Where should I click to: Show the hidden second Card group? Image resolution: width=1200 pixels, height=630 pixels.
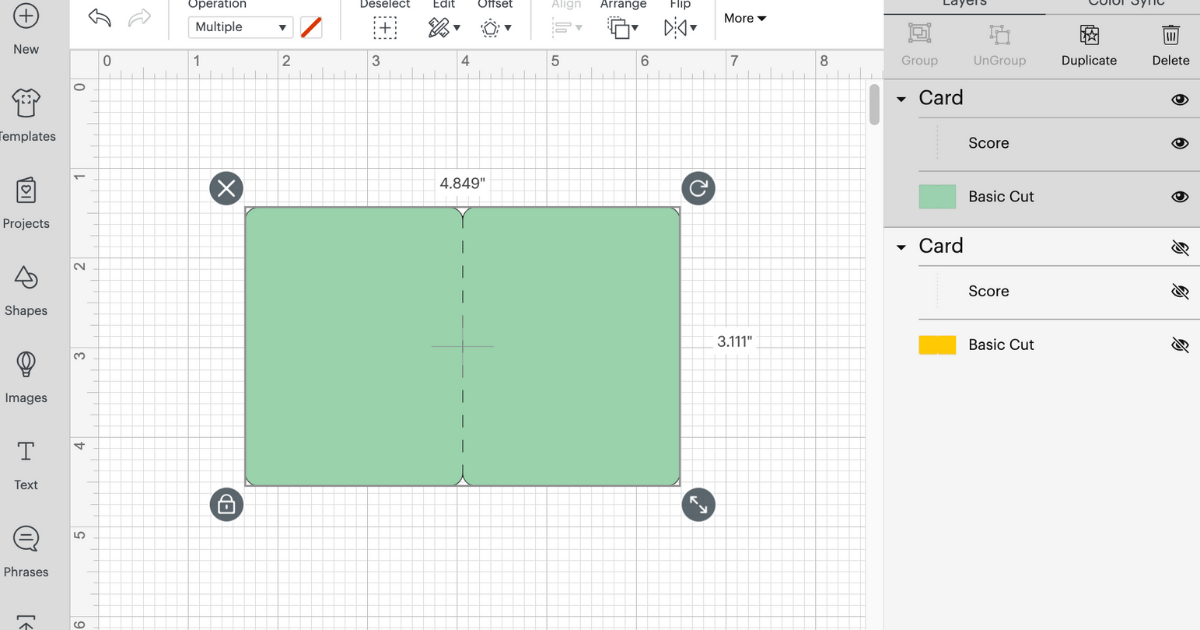[x=1180, y=247]
